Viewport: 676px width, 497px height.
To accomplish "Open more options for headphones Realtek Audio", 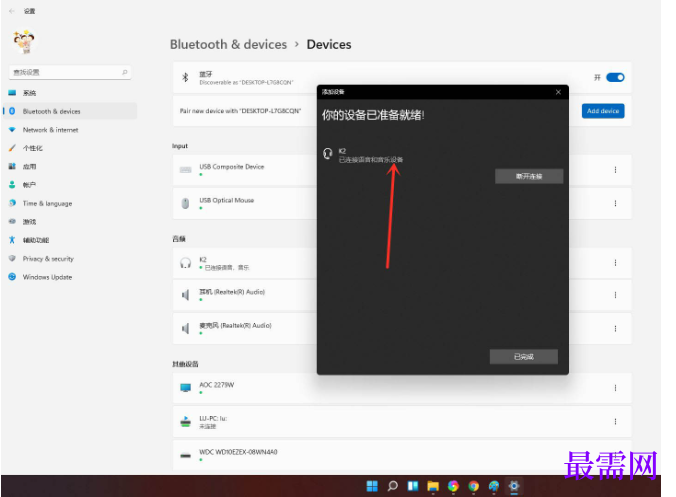I will coord(615,295).
